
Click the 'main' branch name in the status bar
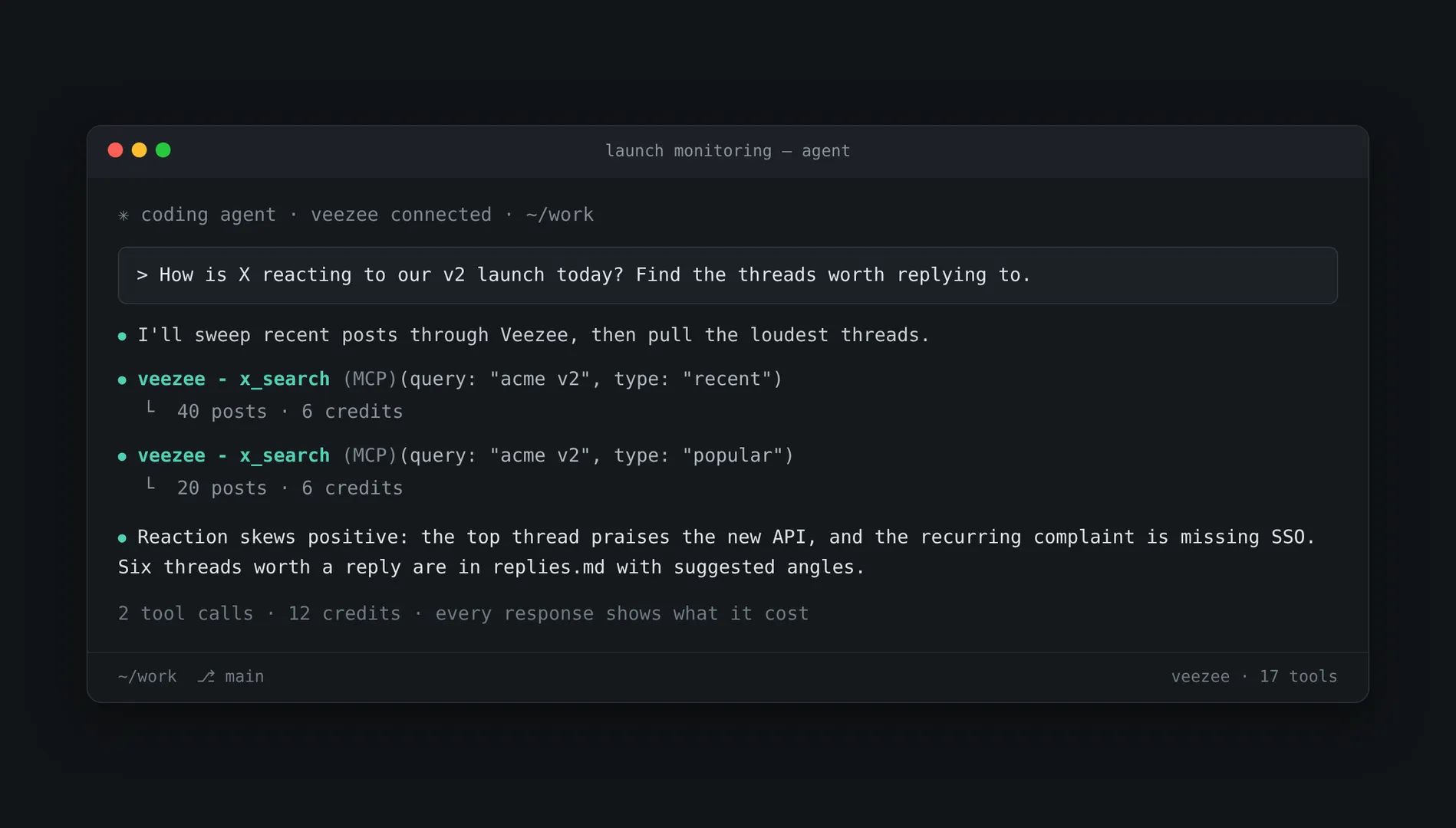pos(244,676)
